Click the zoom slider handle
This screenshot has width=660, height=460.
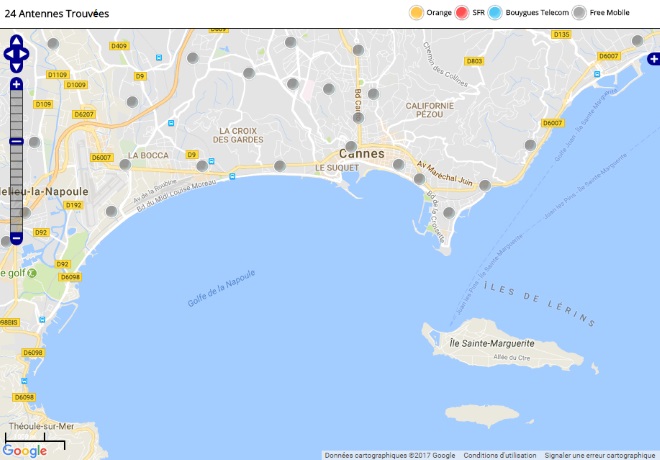(16, 141)
